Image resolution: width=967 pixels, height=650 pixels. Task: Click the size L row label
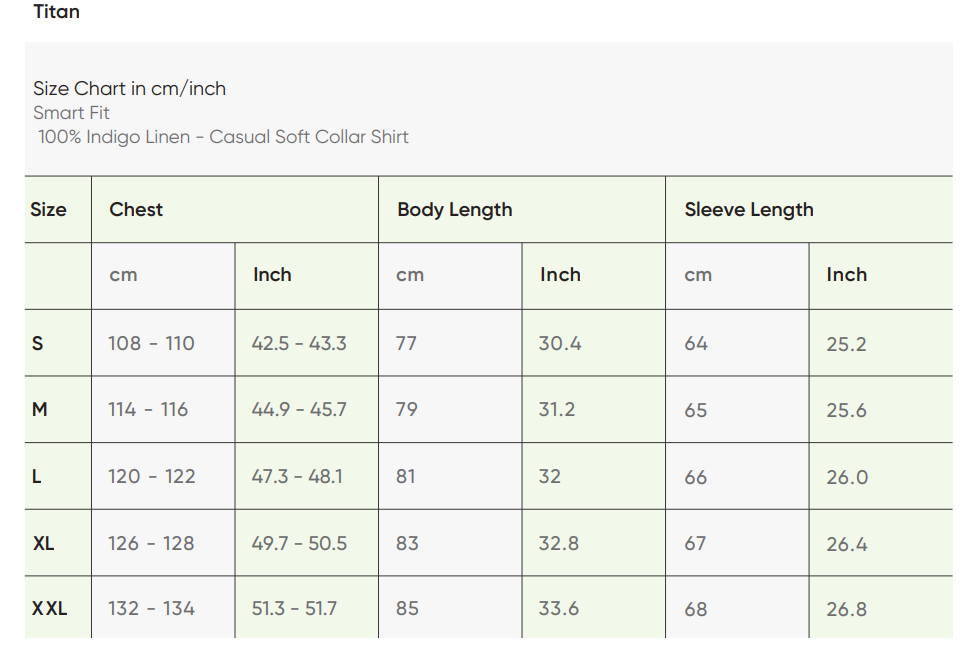click(x=37, y=476)
